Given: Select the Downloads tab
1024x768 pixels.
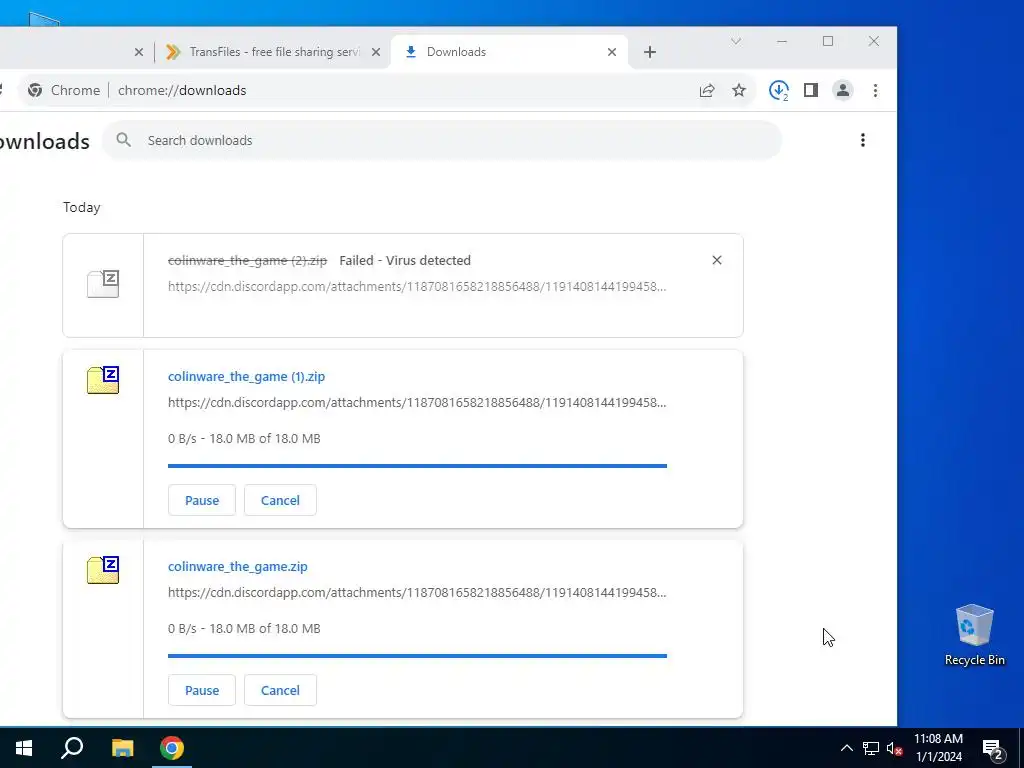Looking at the screenshot, I should (x=508, y=52).
